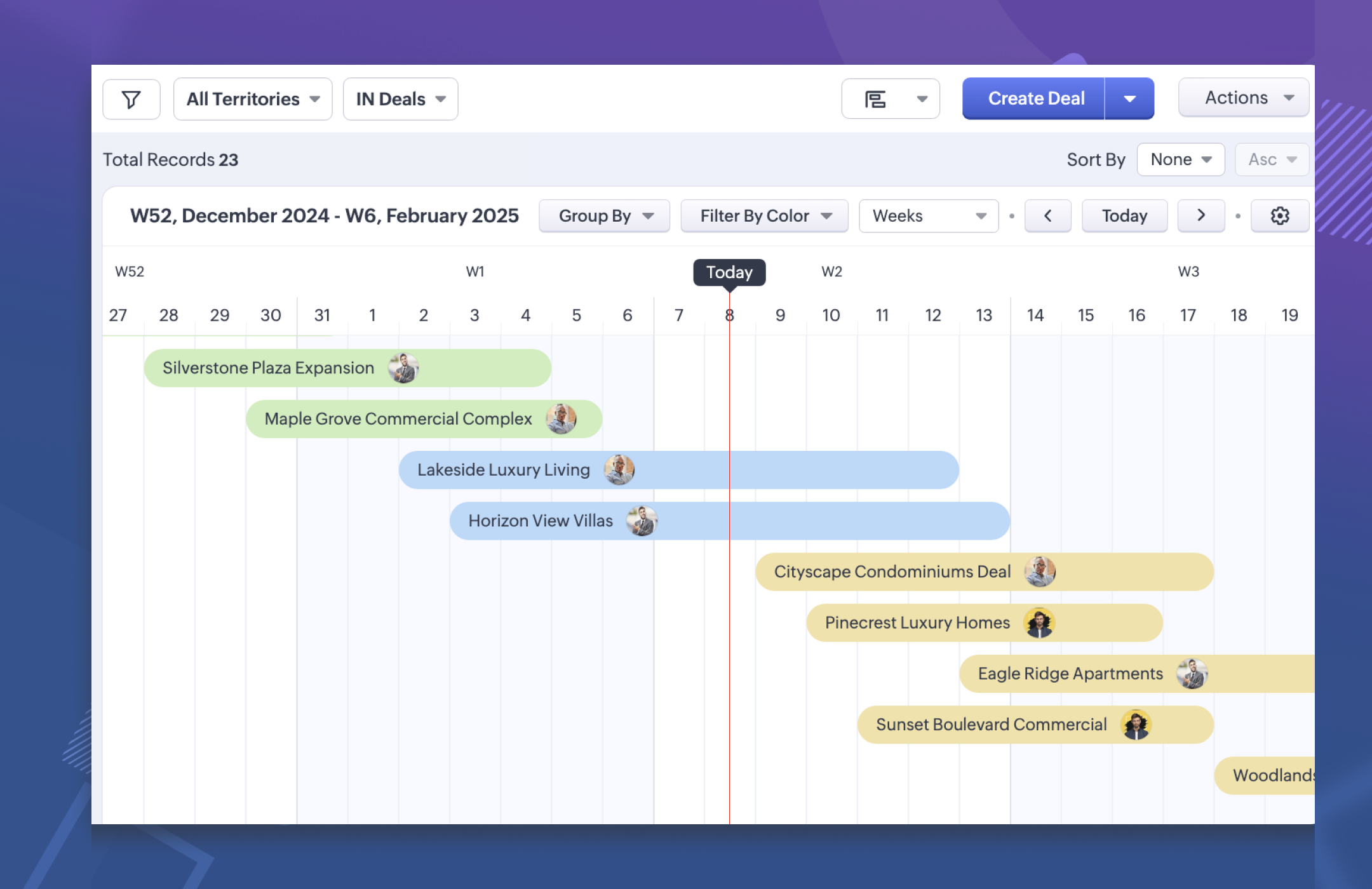Image resolution: width=1372 pixels, height=889 pixels.
Task: Click the filter funnel icon
Action: point(131,99)
